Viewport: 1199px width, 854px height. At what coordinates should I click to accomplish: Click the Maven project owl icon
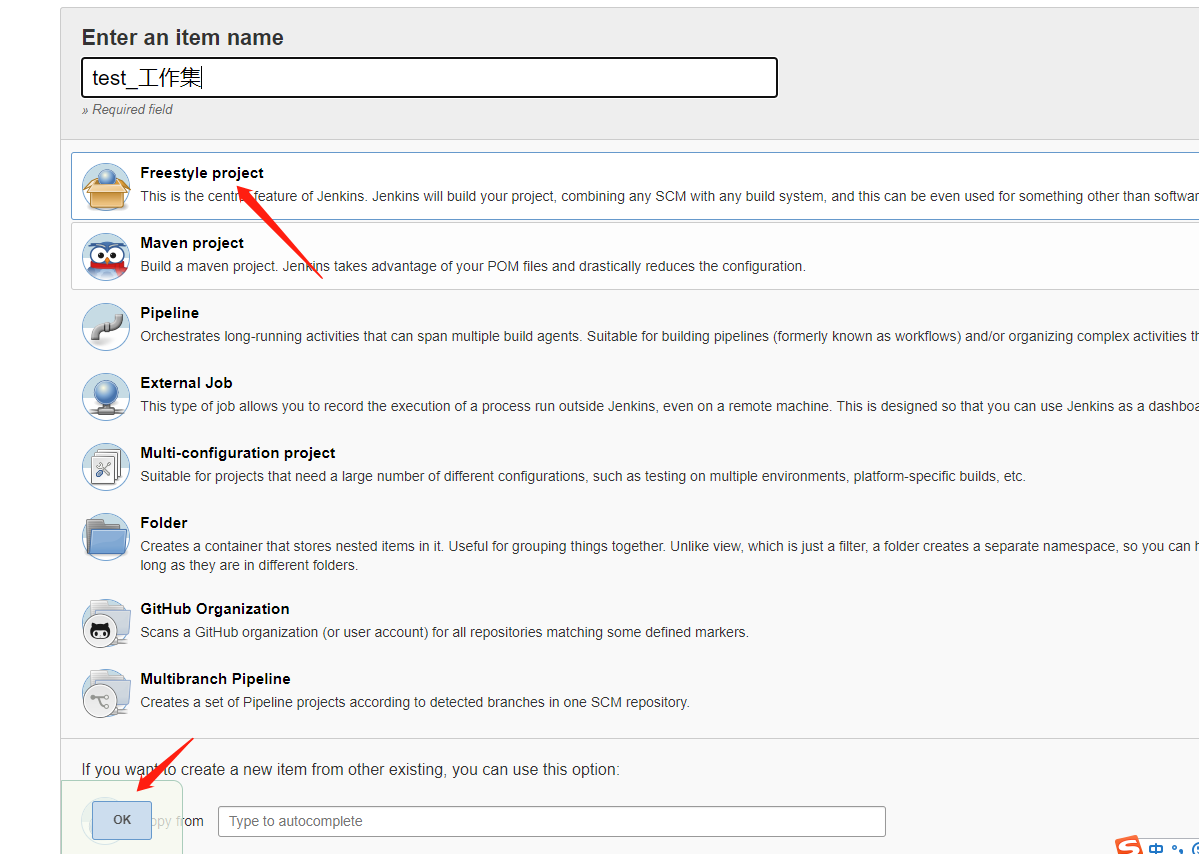[x=106, y=256]
